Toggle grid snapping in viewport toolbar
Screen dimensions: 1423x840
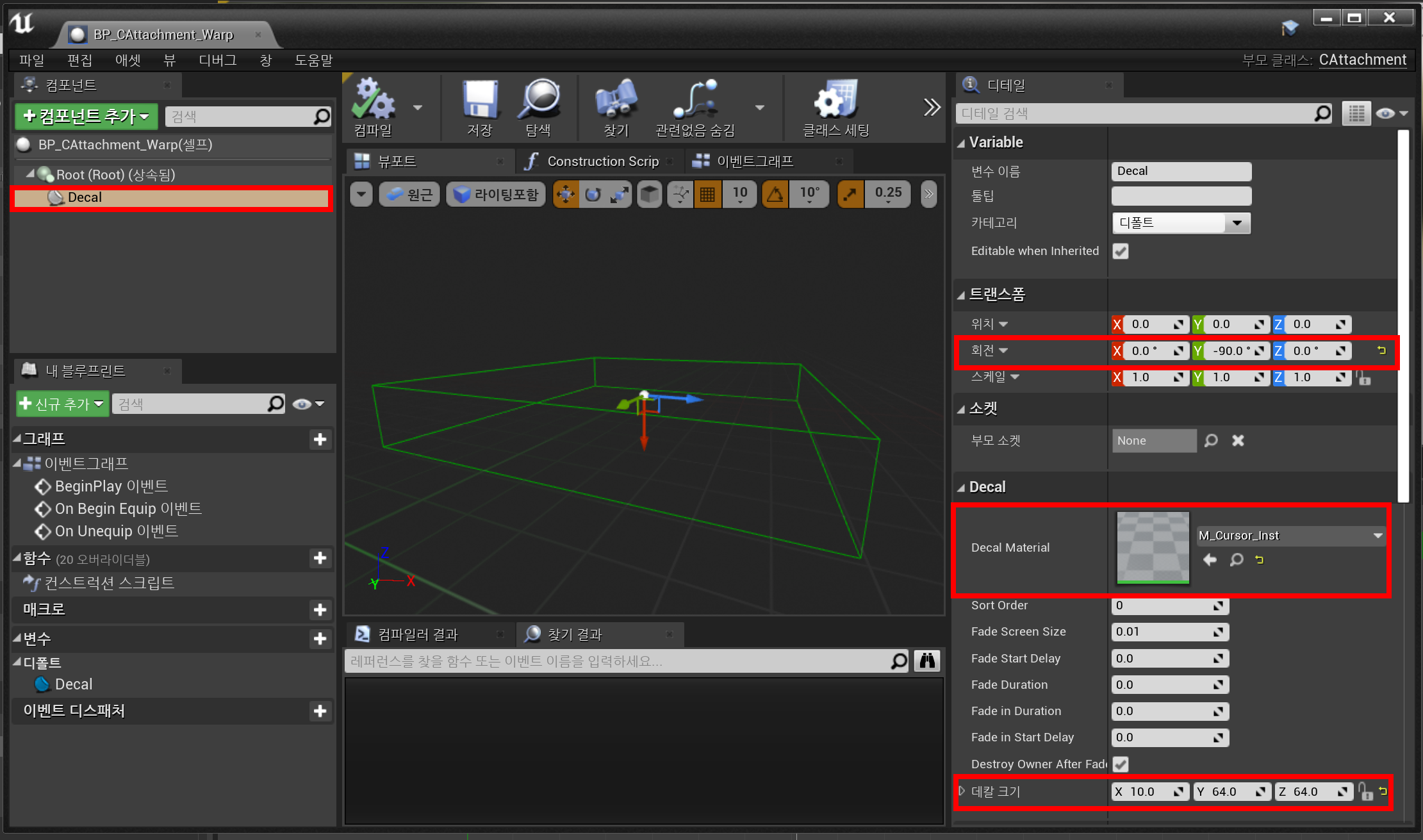click(707, 194)
